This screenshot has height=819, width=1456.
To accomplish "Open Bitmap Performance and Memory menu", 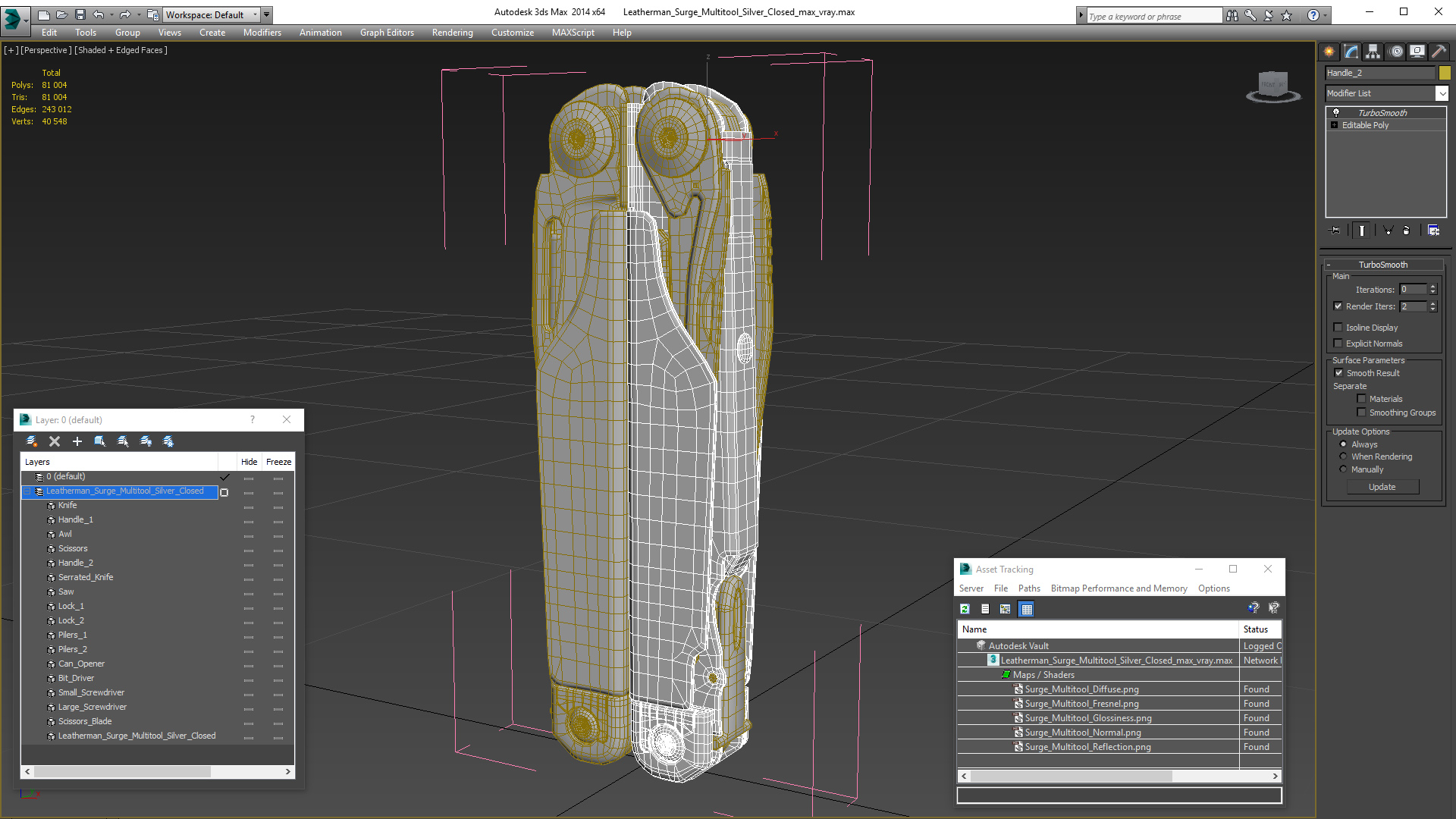I will [1119, 588].
